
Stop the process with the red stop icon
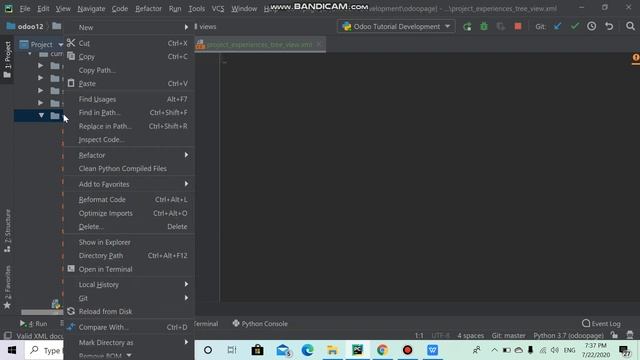tap(518, 27)
